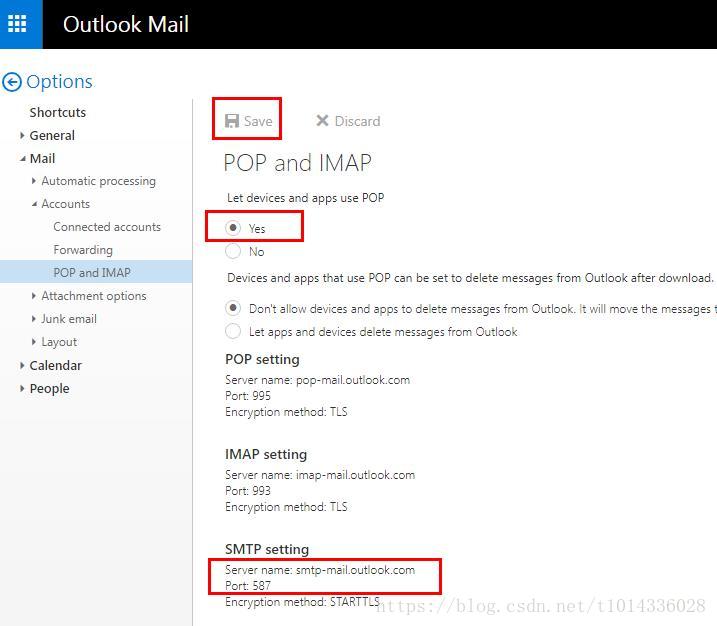Open People label in sidebar
Screen dimensions: 717x626
coord(49,389)
